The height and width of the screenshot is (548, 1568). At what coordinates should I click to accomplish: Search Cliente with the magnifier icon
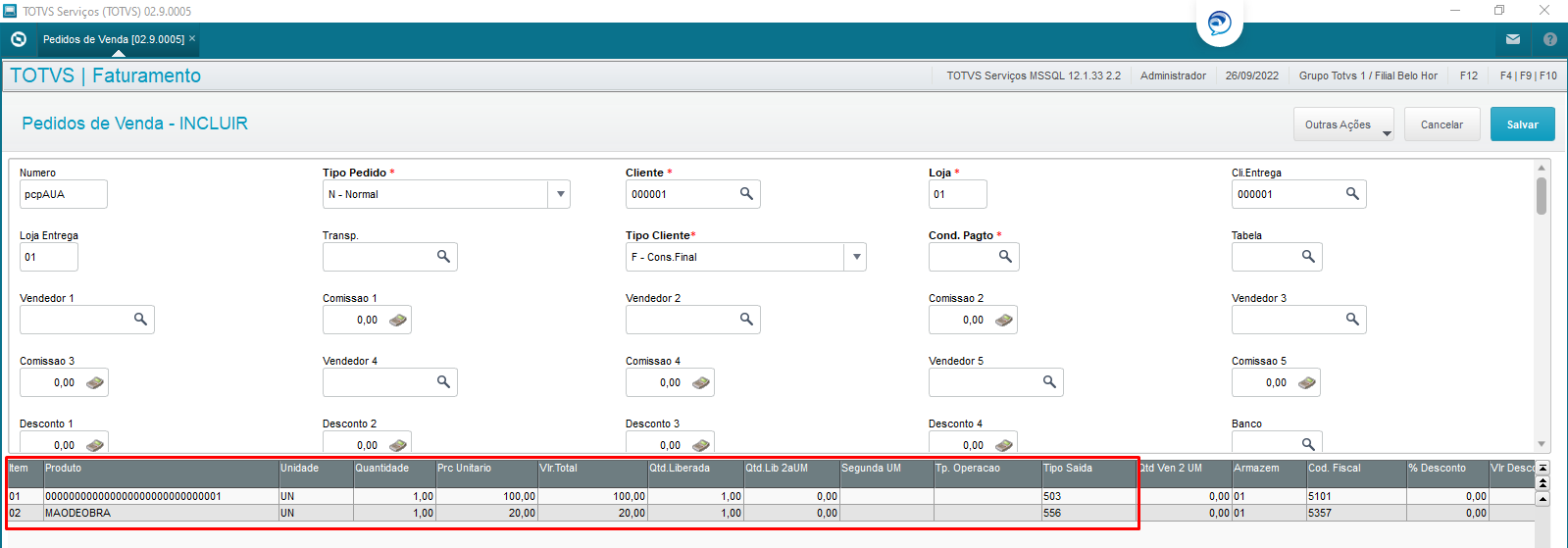pos(746,194)
